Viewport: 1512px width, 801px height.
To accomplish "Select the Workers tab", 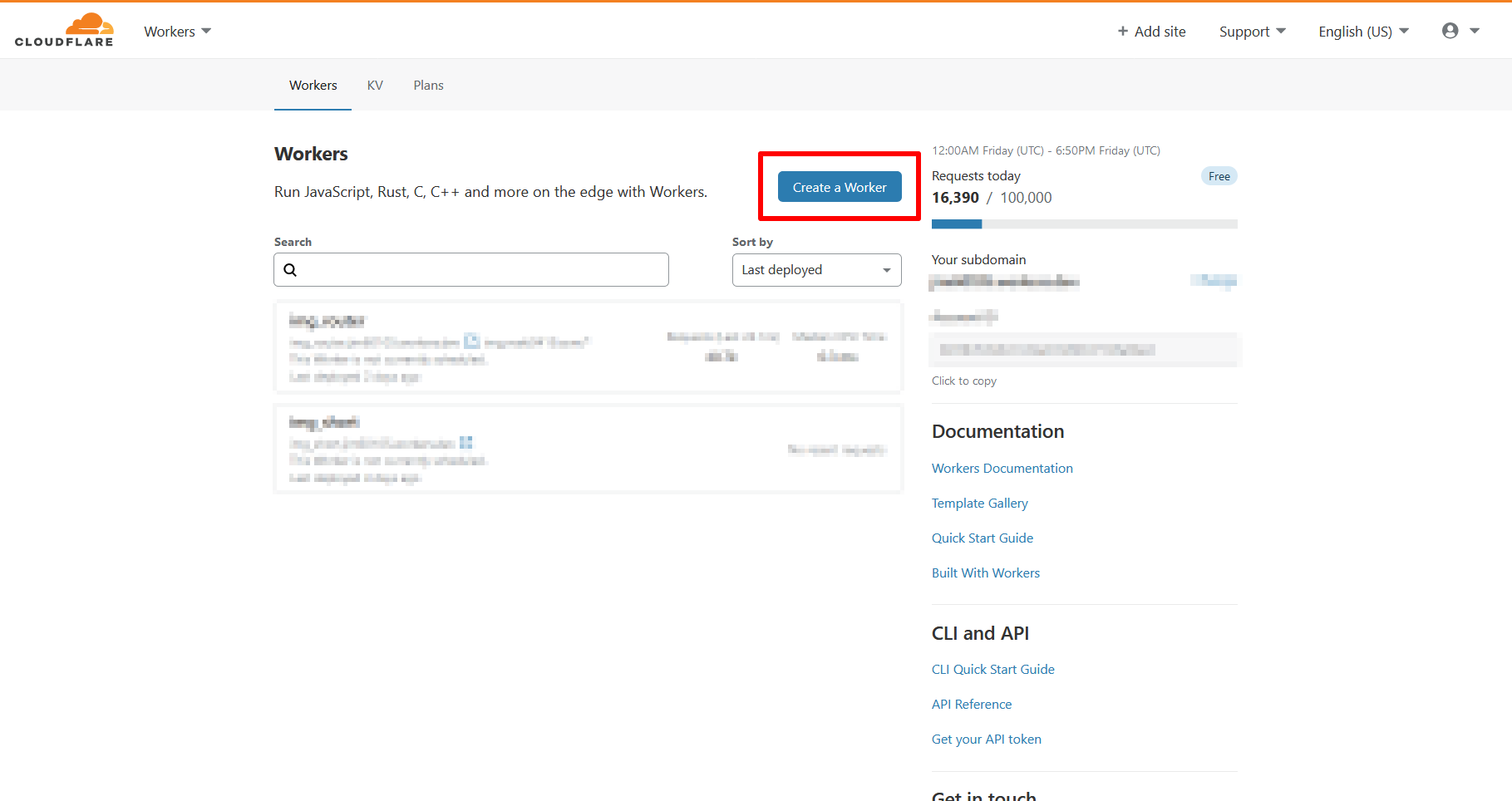I will tap(313, 86).
